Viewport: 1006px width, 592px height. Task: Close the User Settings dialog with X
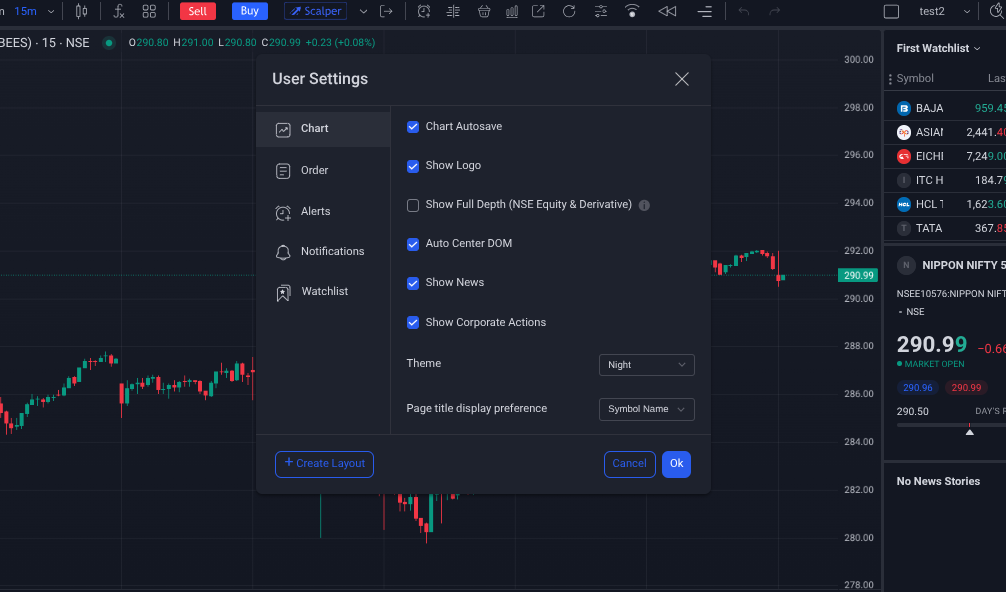(x=682, y=79)
